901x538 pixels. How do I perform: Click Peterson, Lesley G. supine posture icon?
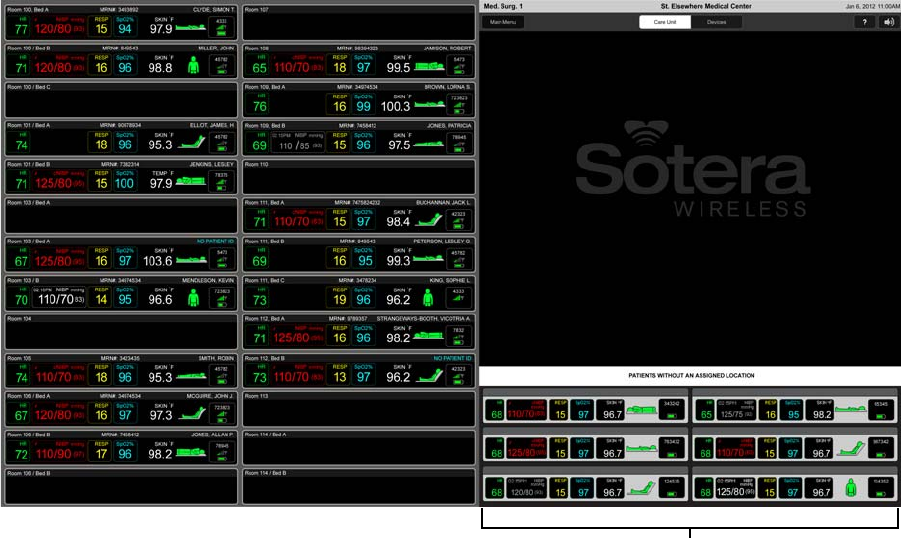pos(429,259)
